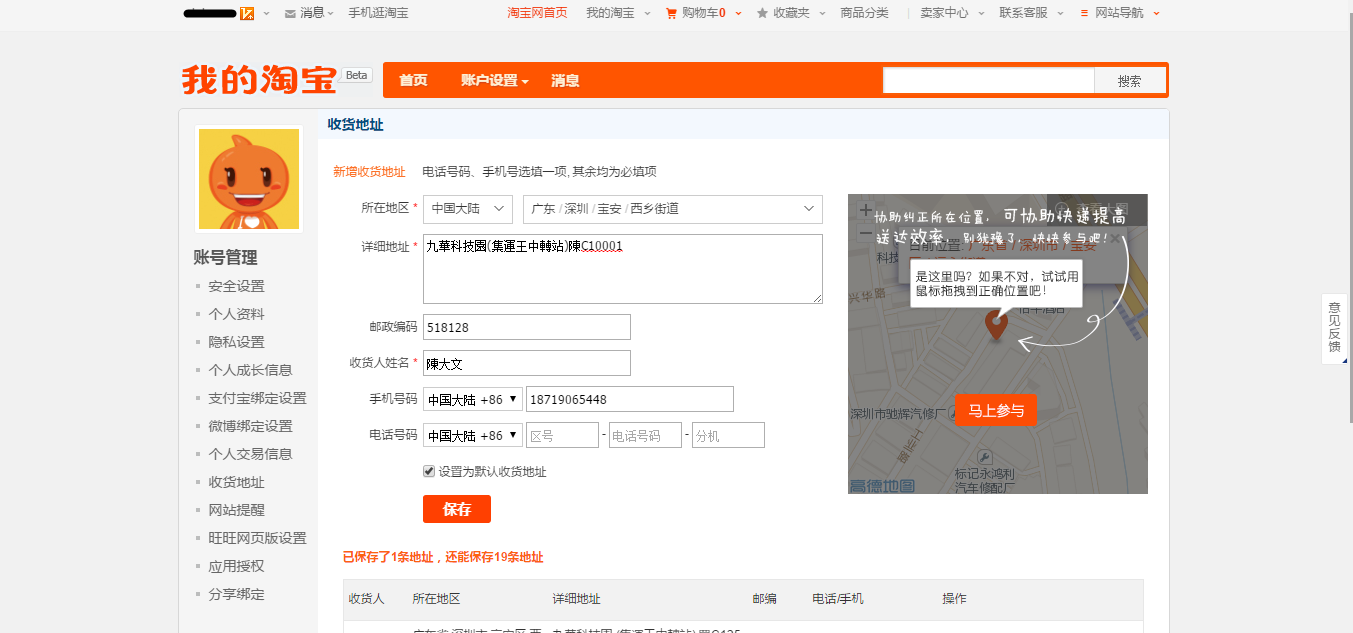
Task: Expand the 账户设置 menu
Action: tap(494, 80)
